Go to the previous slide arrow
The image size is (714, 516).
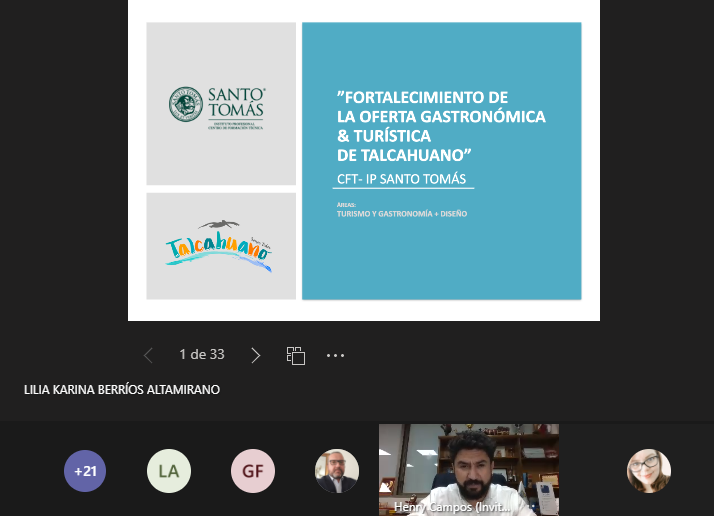pyautogui.click(x=149, y=355)
